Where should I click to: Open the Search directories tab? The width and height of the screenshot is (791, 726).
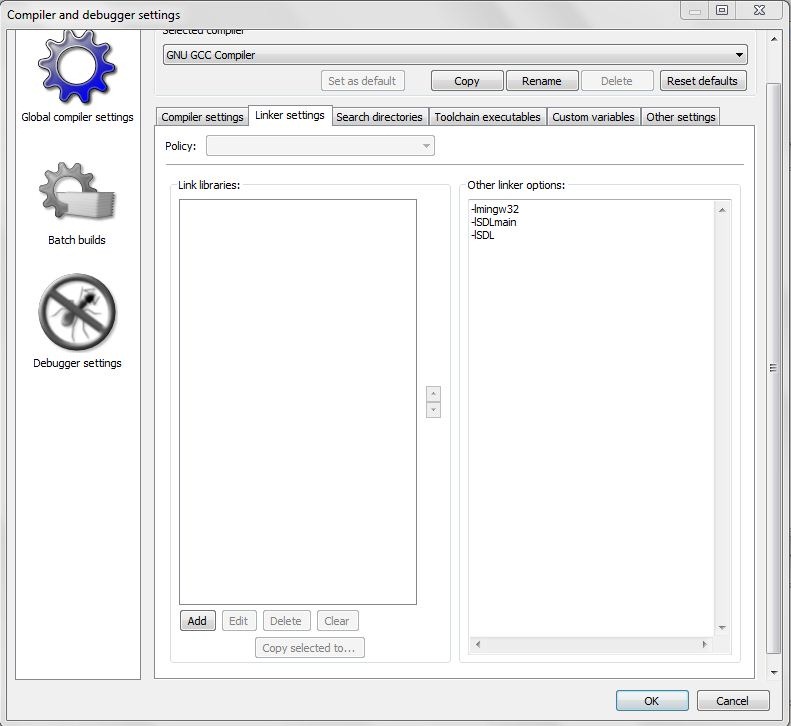pos(379,117)
